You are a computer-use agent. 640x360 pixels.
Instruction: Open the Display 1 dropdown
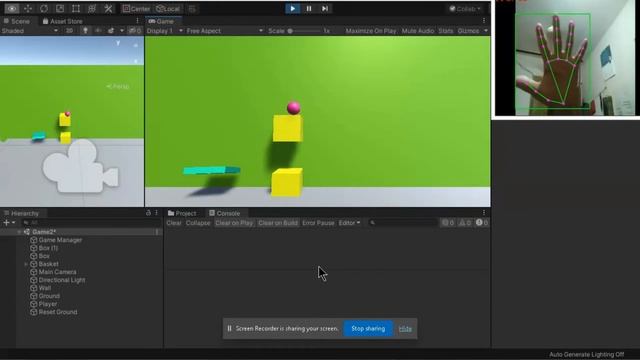tap(164, 31)
